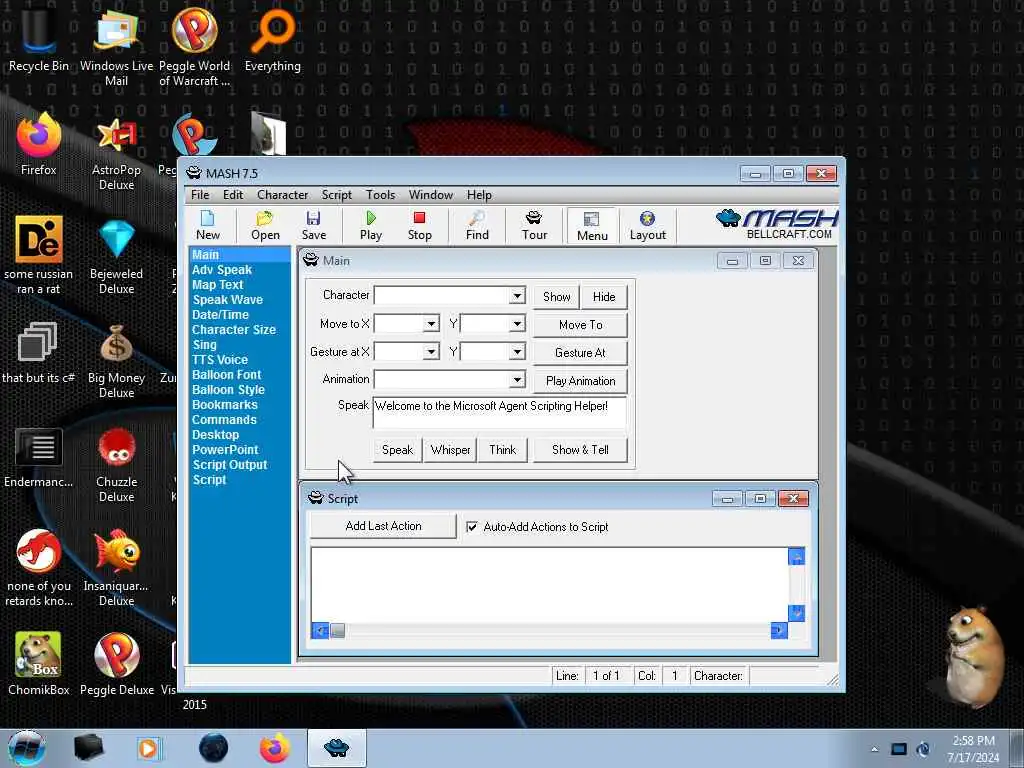This screenshot has width=1024, height=768.
Task: Select Balloon Style in the sidebar
Action: [x=228, y=390]
